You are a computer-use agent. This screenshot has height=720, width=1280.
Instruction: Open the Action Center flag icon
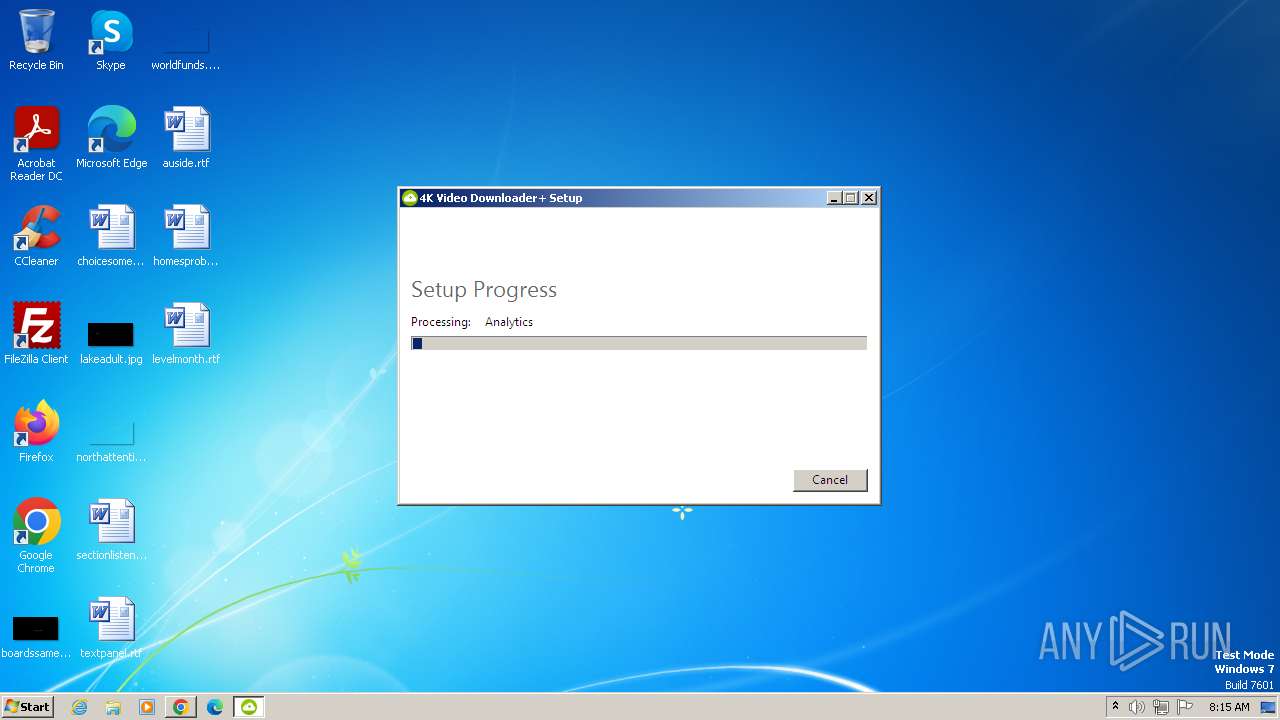tap(1185, 707)
